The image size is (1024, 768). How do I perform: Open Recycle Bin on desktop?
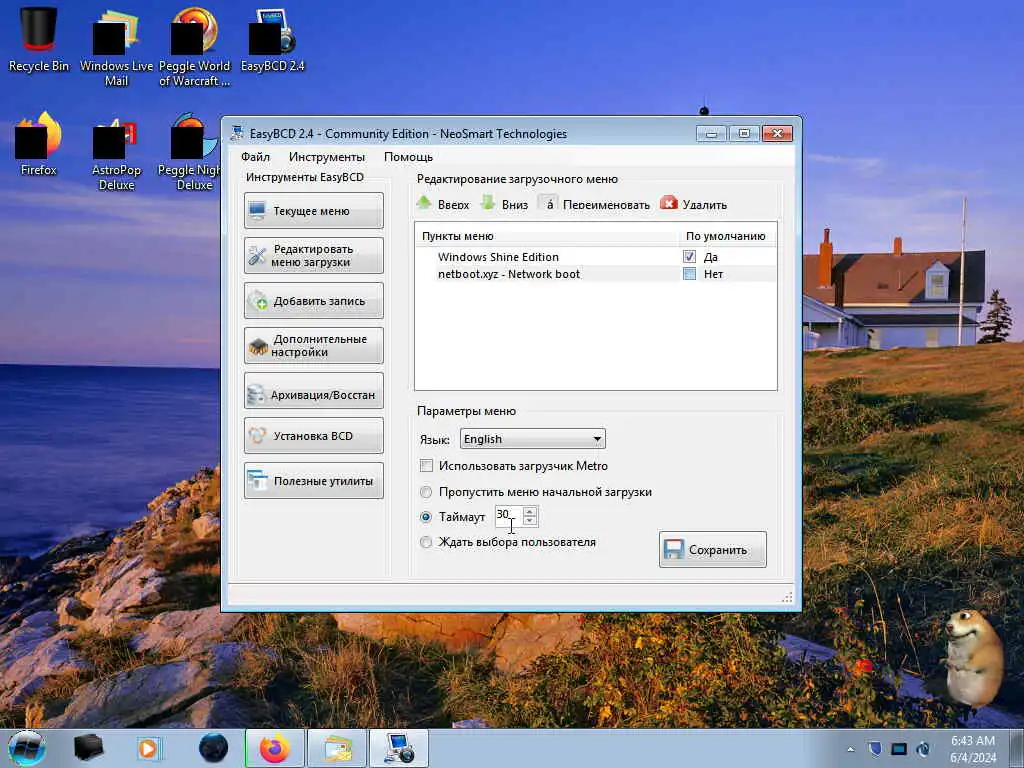pyautogui.click(x=39, y=39)
